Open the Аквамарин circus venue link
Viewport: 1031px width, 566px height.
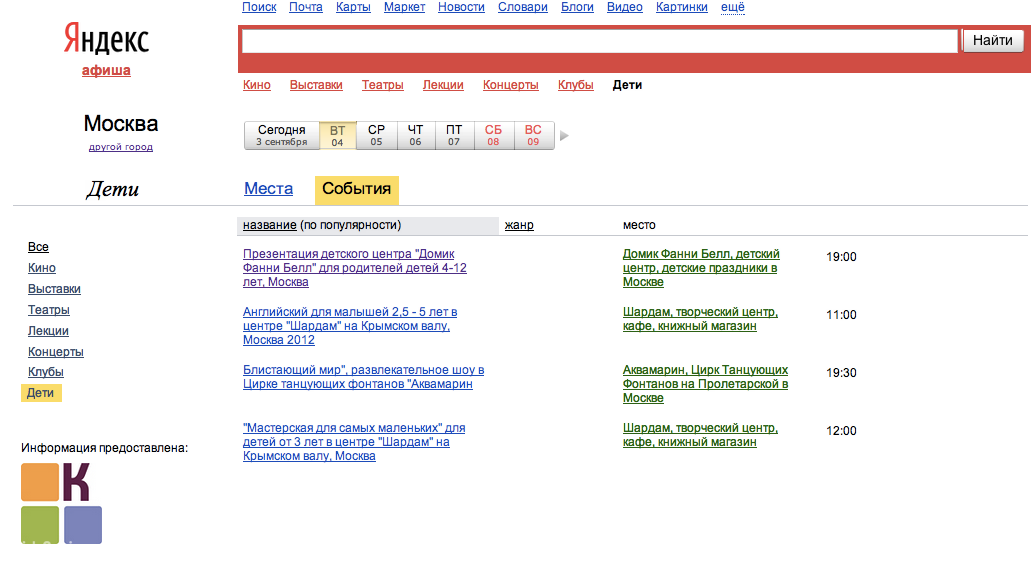click(706, 384)
